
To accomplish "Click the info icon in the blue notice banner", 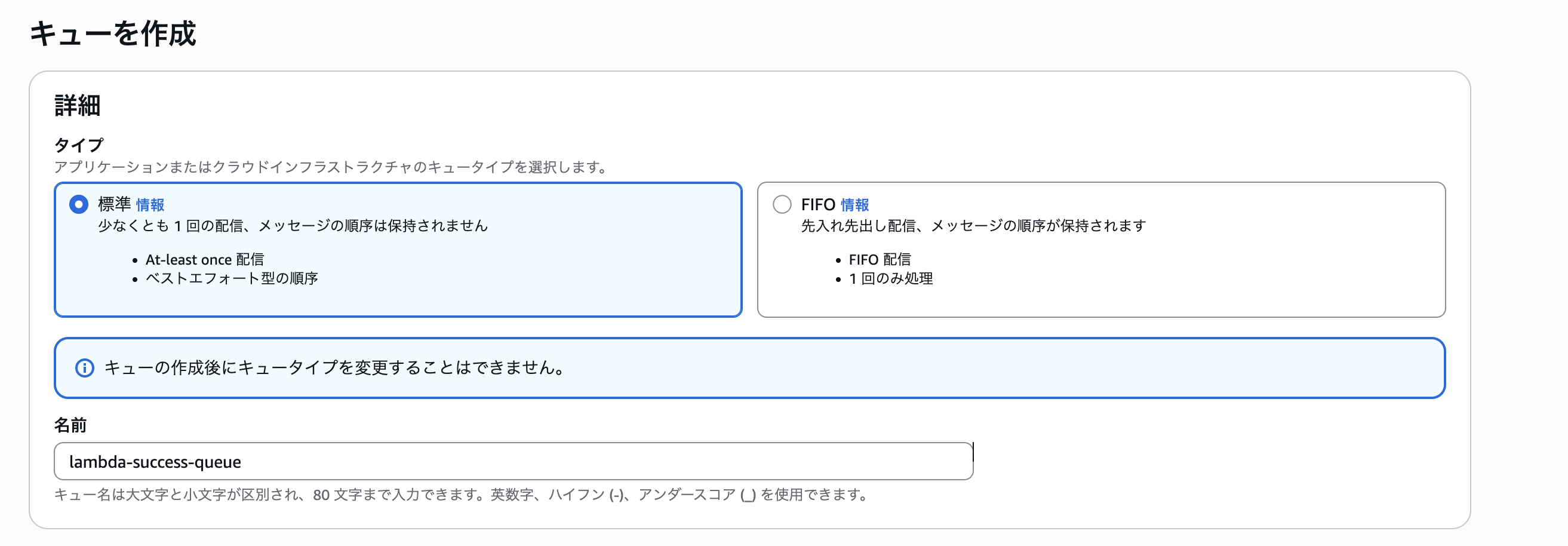I will (x=85, y=368).
